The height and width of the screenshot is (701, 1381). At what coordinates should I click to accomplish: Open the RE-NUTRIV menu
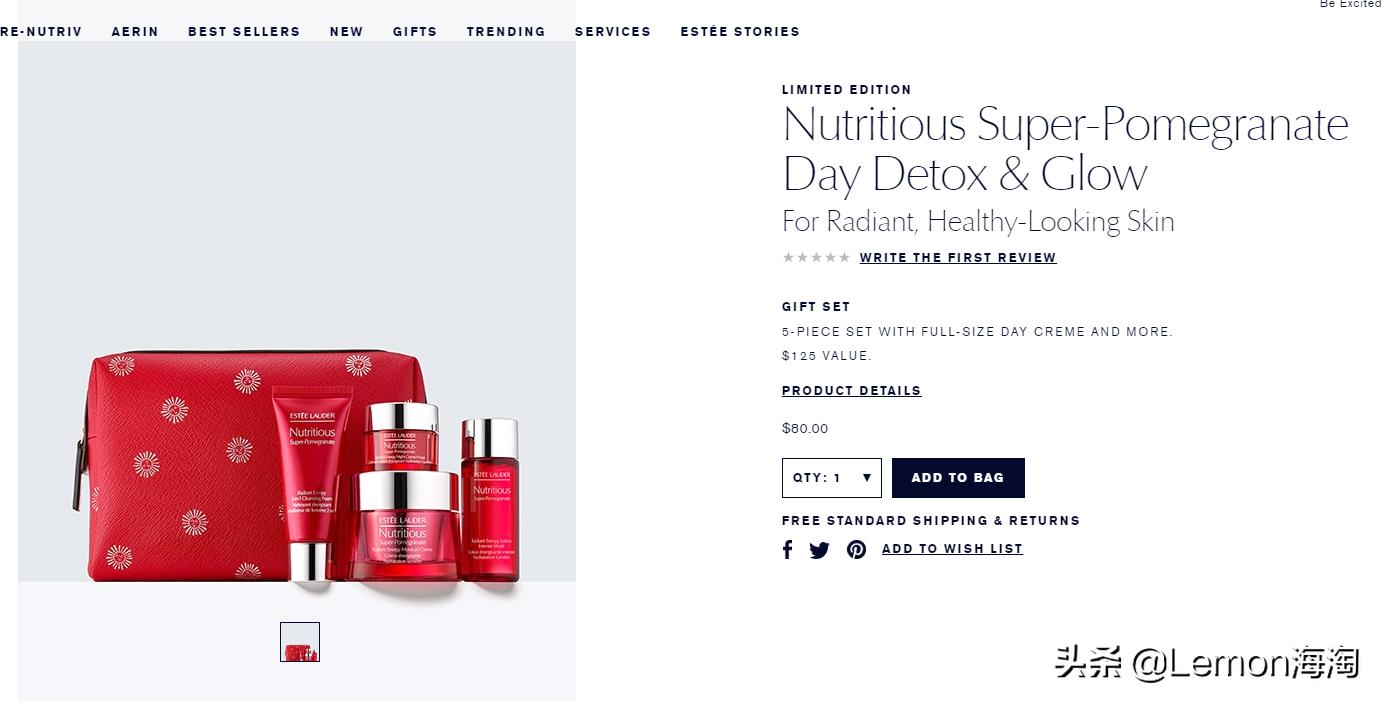pyautogui.click(x=41, y=32)
